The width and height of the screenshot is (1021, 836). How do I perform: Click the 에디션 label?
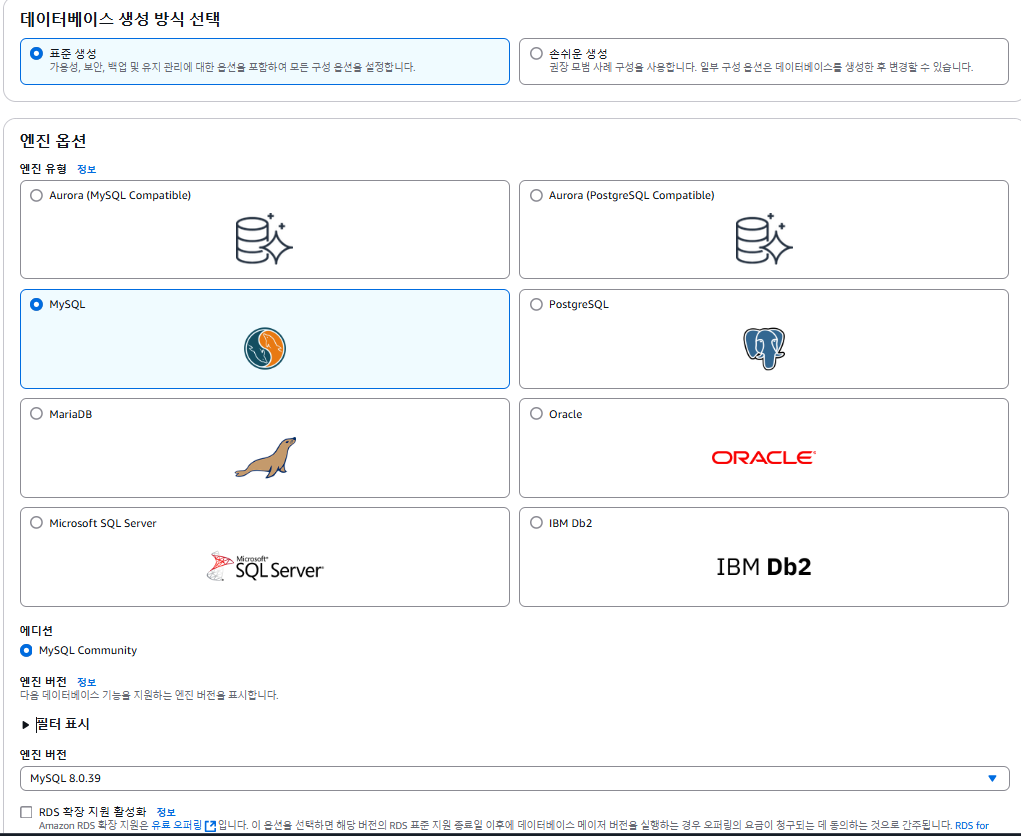click(36, 630)
